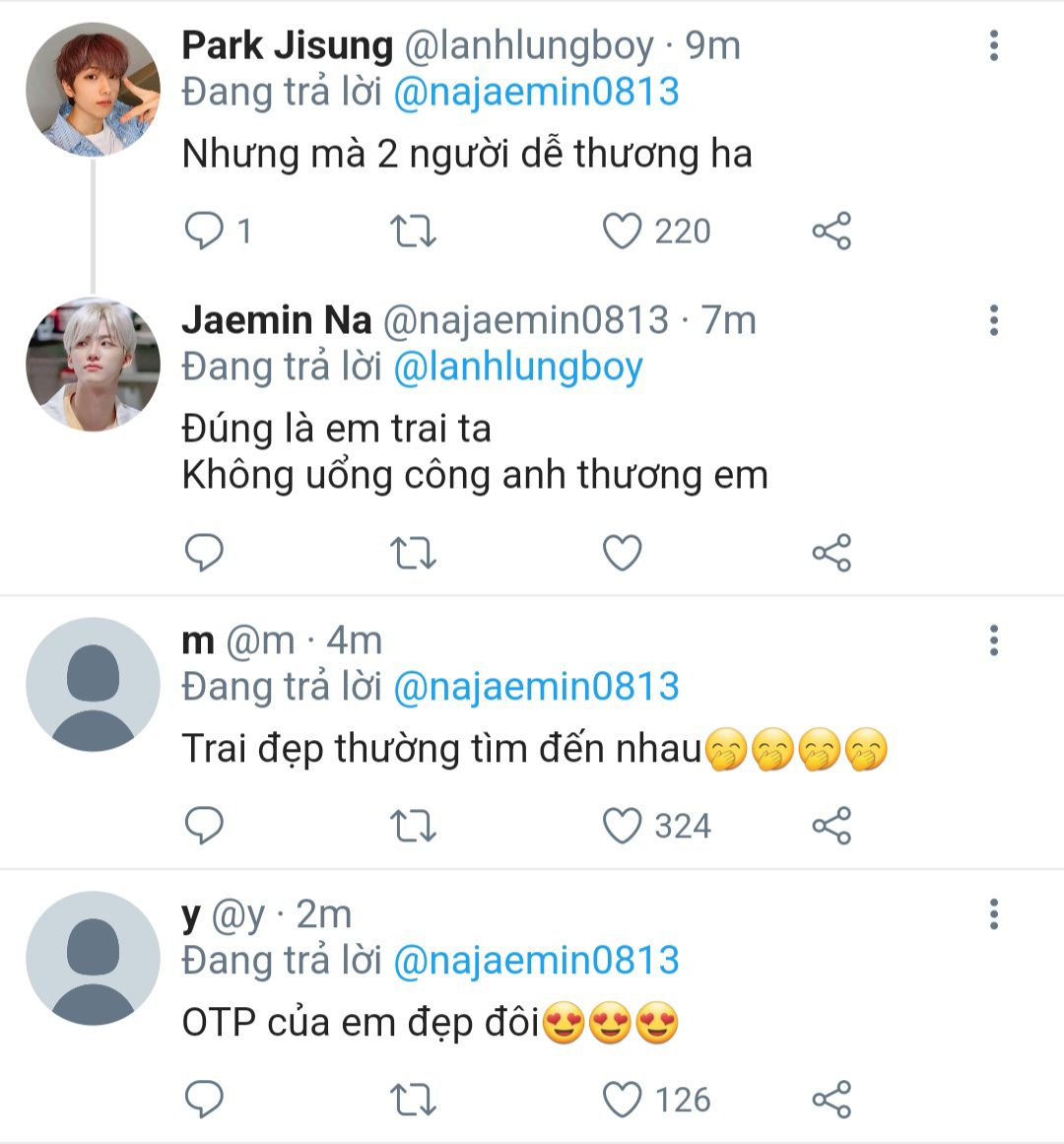Open the Jaemin Na display name
The width and height of the screenshot is (1064, 1144).
[277, 320]
